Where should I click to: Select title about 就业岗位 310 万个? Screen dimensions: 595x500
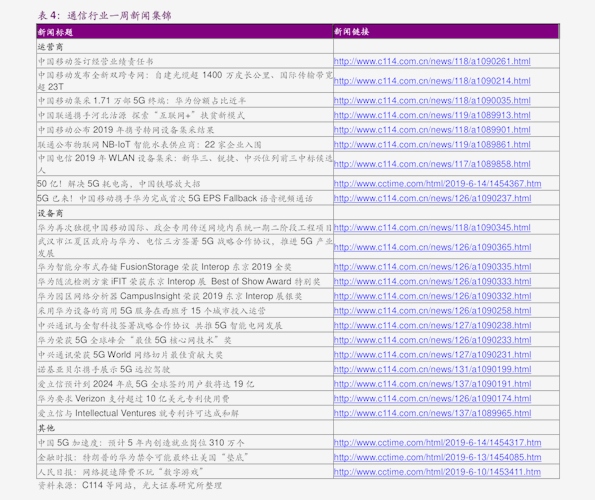[141, 443]
